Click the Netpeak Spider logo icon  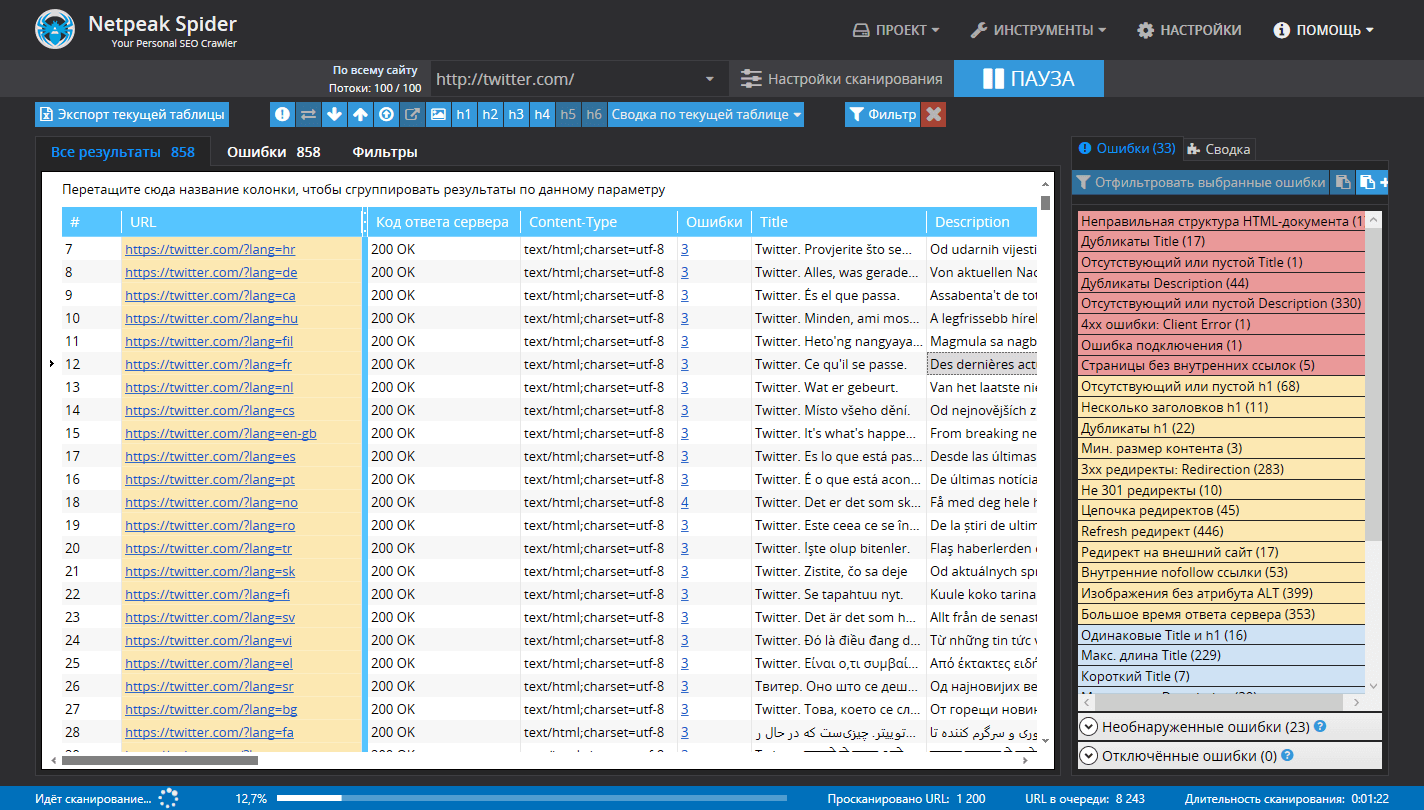click(55, 29)
